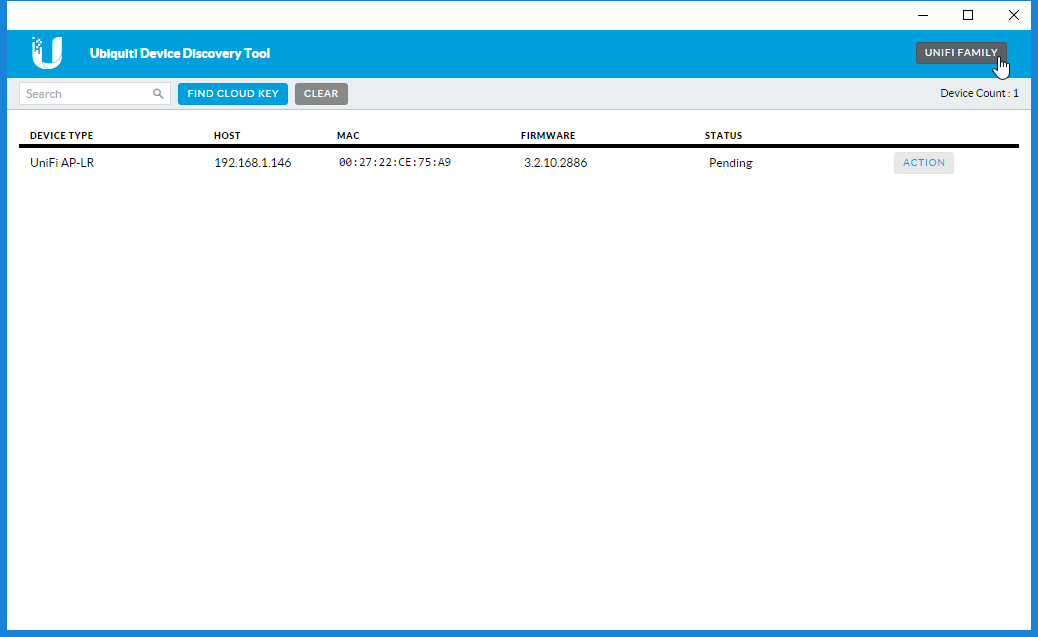Click the HOST column header

pyautogui.click(x=227, y=136)
